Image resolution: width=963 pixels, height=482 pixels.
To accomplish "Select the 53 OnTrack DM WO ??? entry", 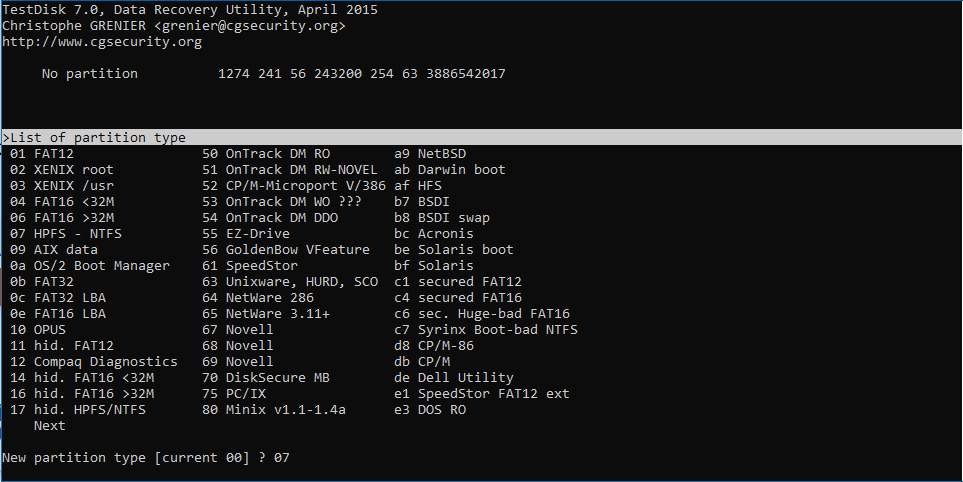I will [282, 201].
